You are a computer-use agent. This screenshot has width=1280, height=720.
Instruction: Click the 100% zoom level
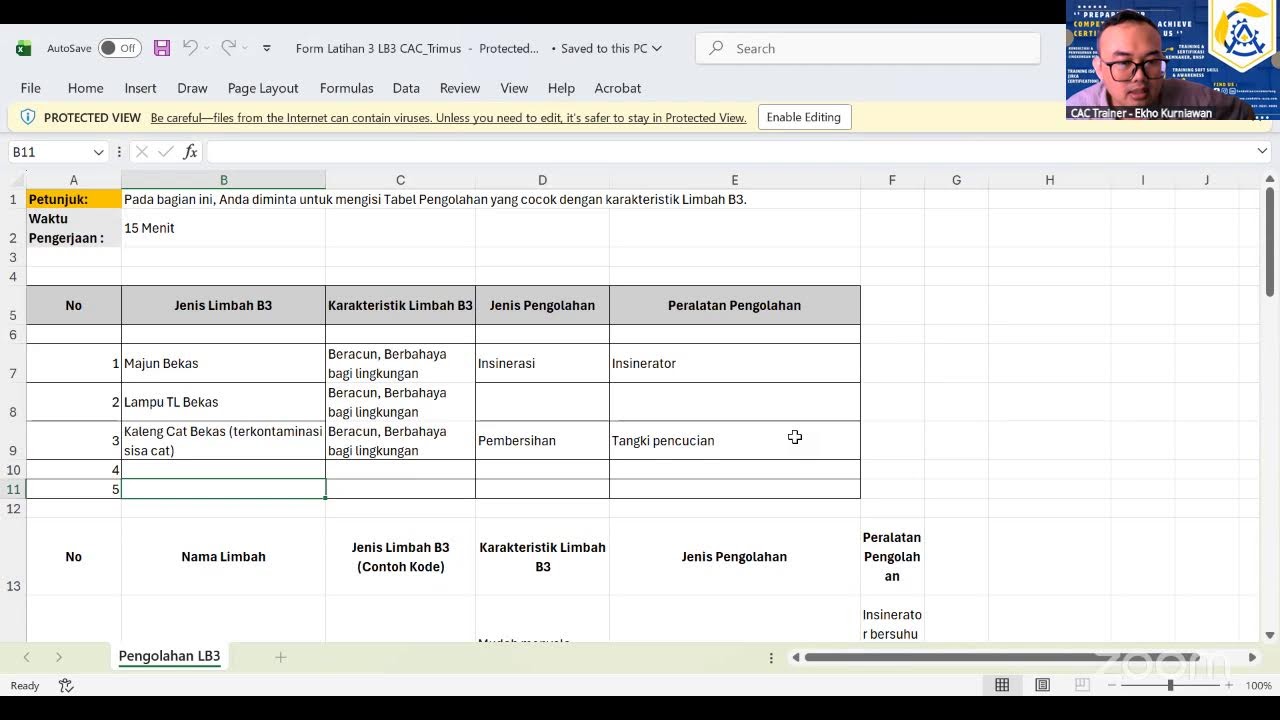1259,686
